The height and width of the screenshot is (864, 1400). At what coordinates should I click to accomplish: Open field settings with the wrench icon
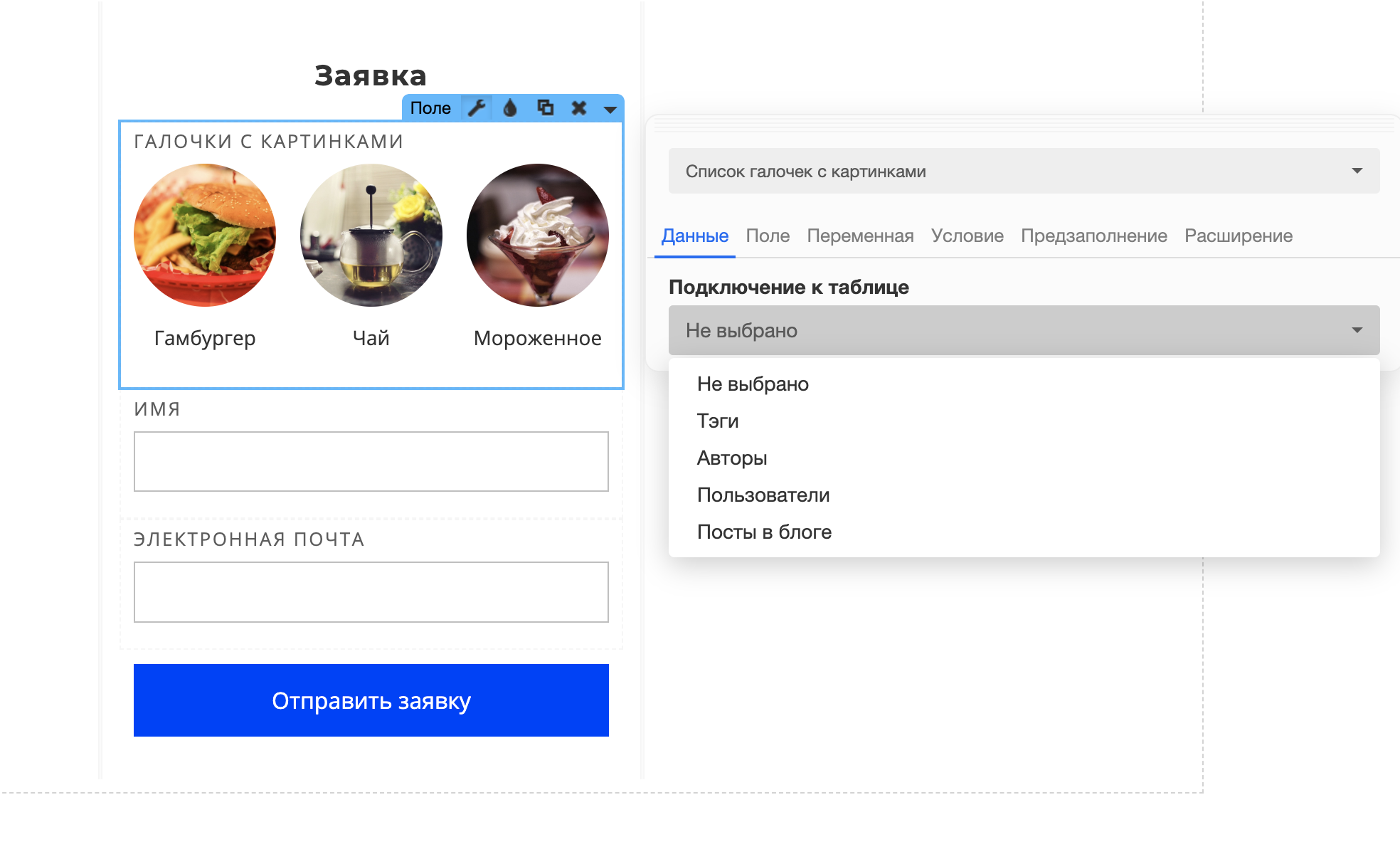coord(477,108)
